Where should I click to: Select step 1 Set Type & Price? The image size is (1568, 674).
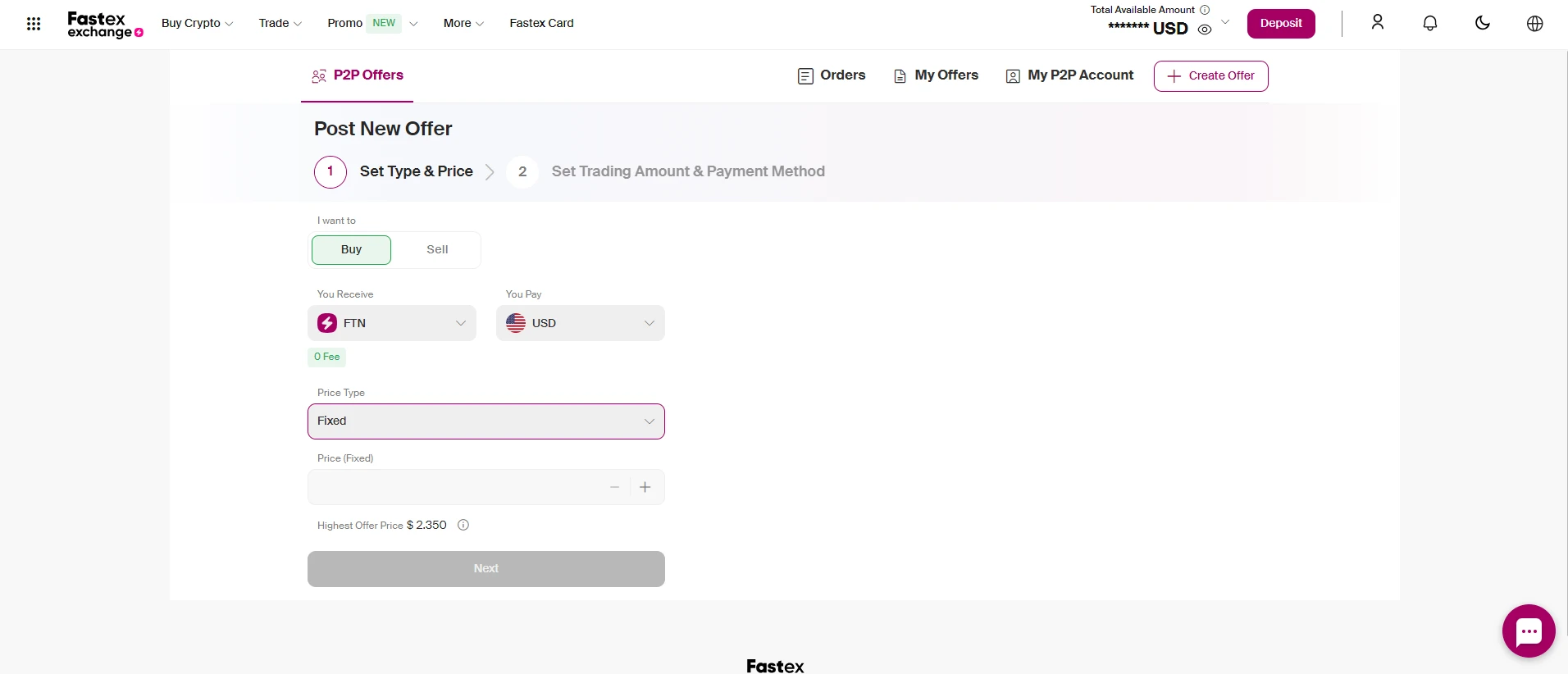[394, 171]
